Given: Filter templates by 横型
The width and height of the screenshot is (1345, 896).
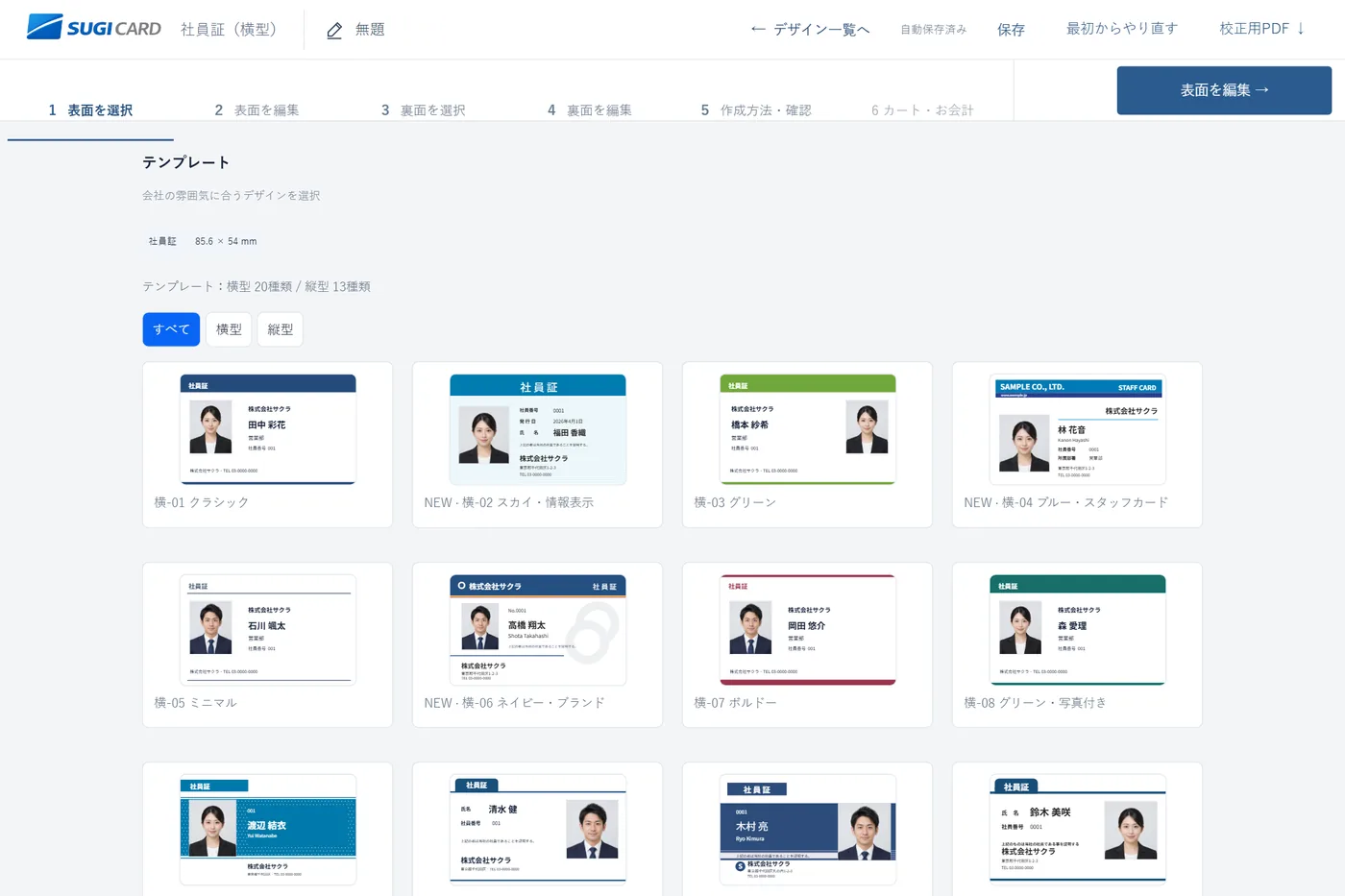Looking at the screenshot, I should tap(229, 329).
